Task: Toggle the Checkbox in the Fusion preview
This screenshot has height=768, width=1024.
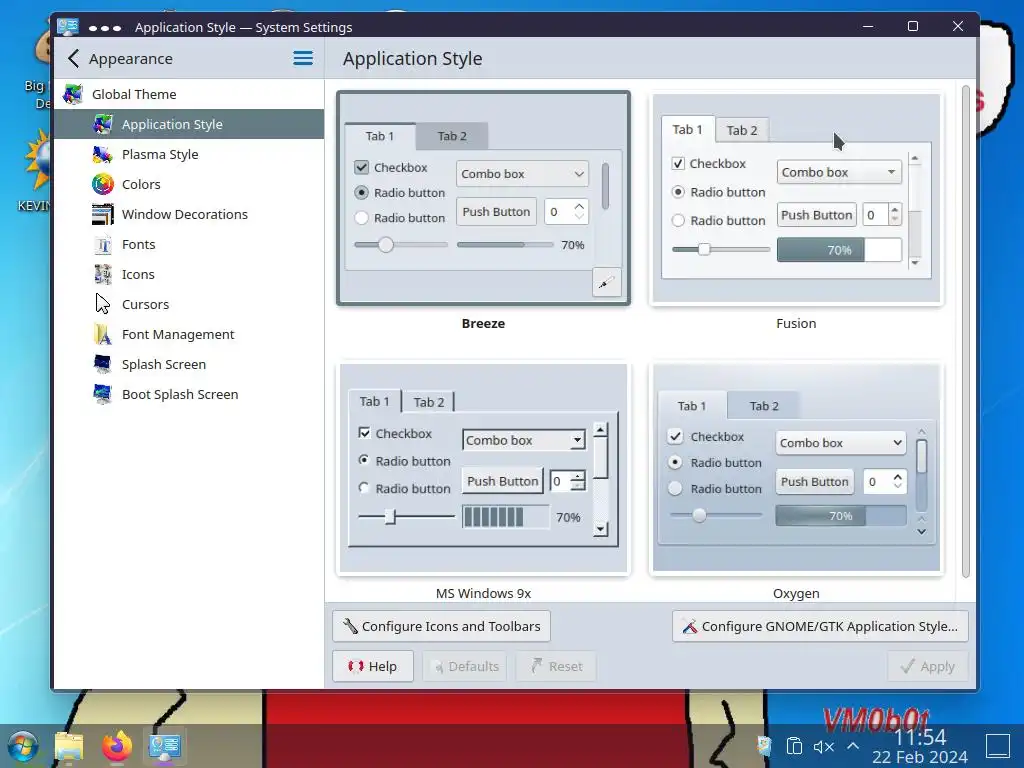Action: pos(679,163)
